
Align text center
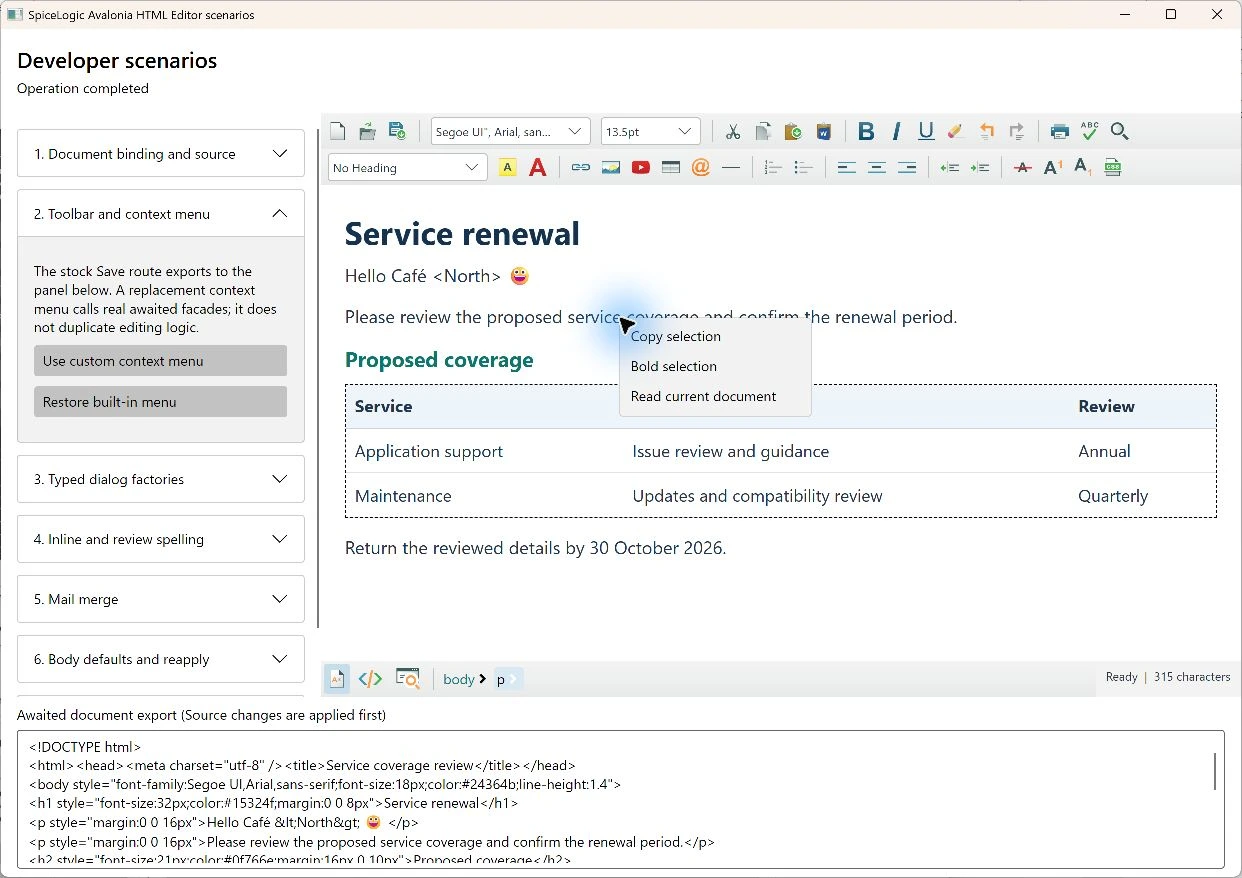[877, 167]
